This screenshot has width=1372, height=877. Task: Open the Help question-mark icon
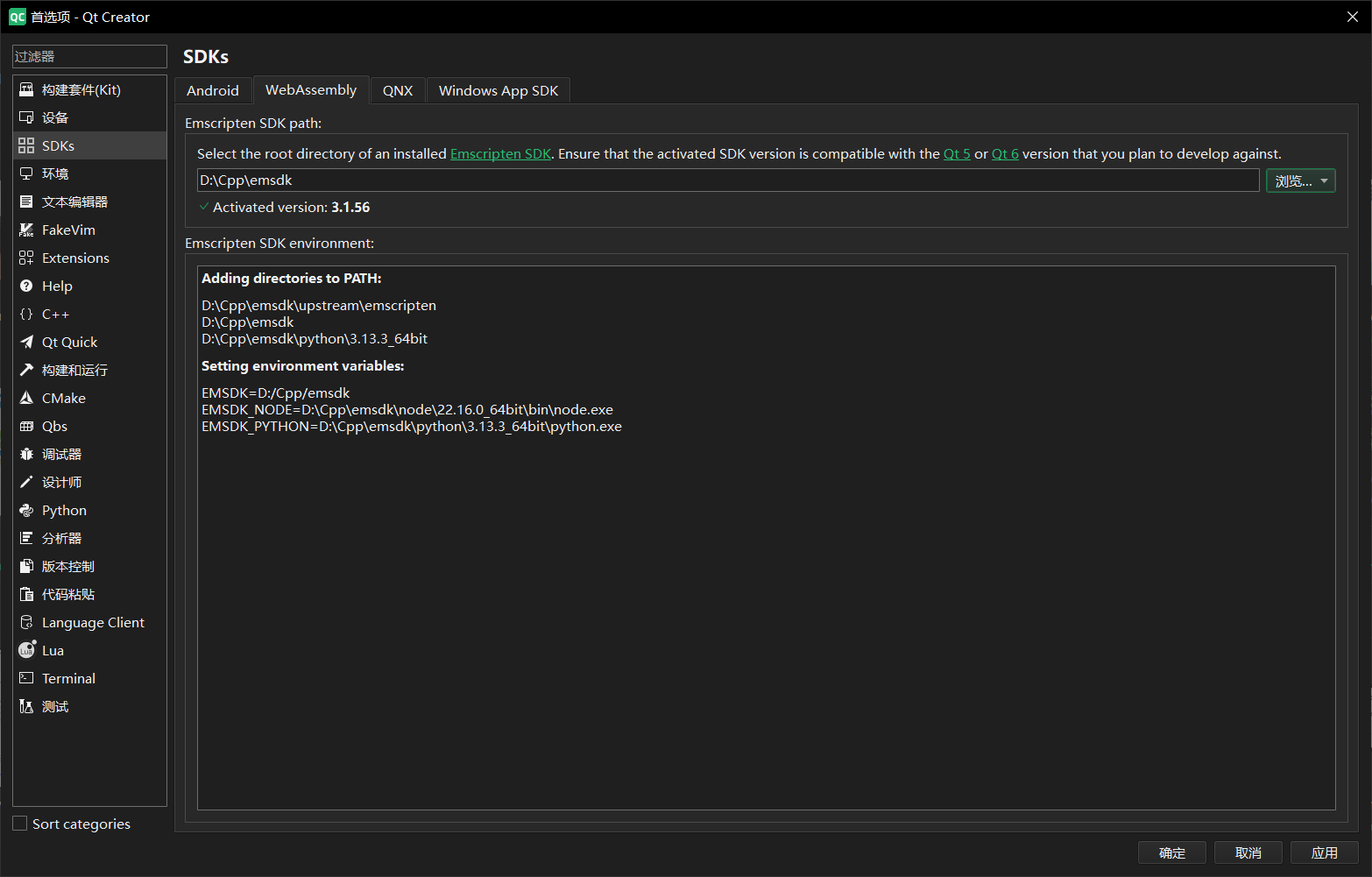coord(26,286)
